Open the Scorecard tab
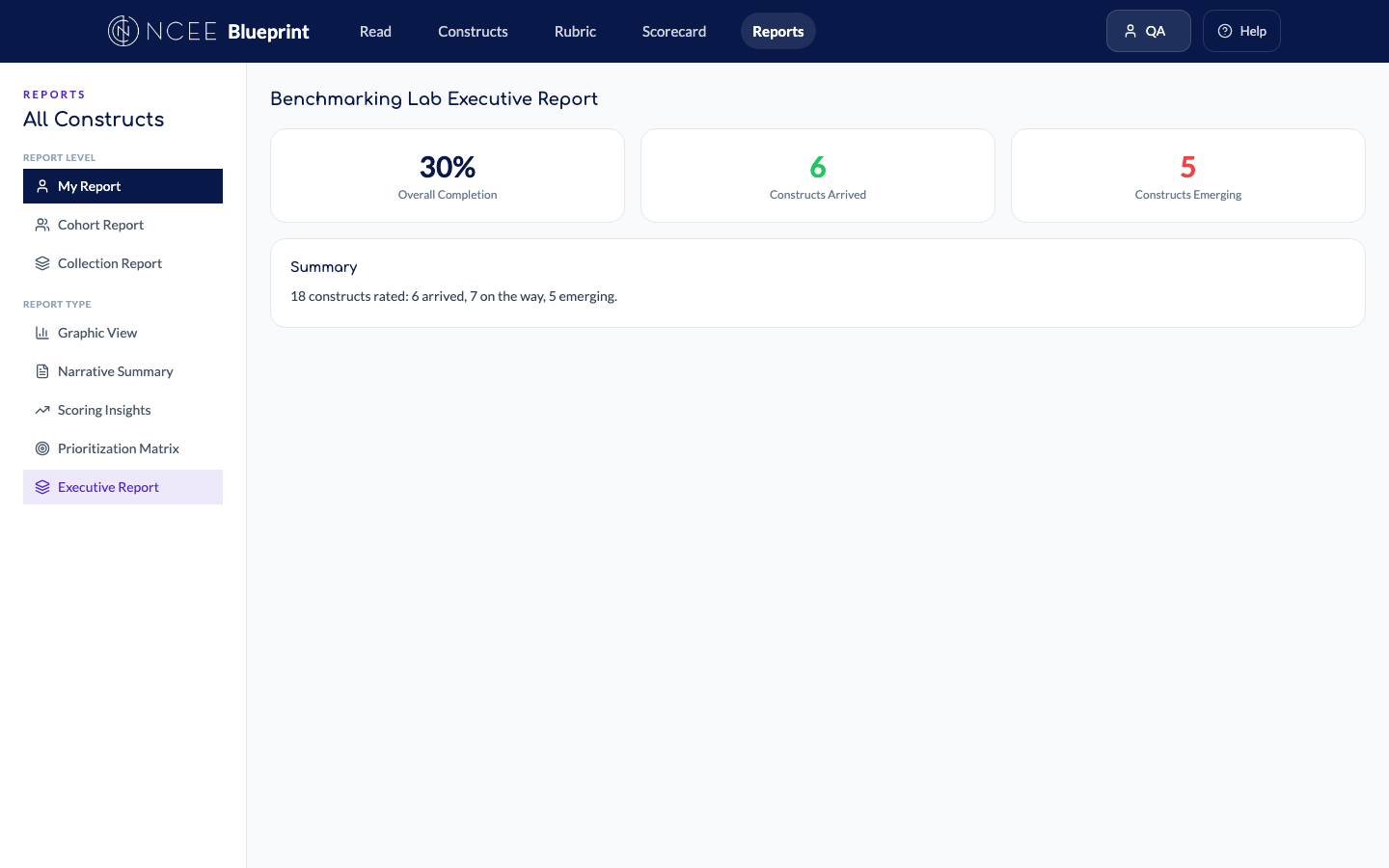 (674, 31)
